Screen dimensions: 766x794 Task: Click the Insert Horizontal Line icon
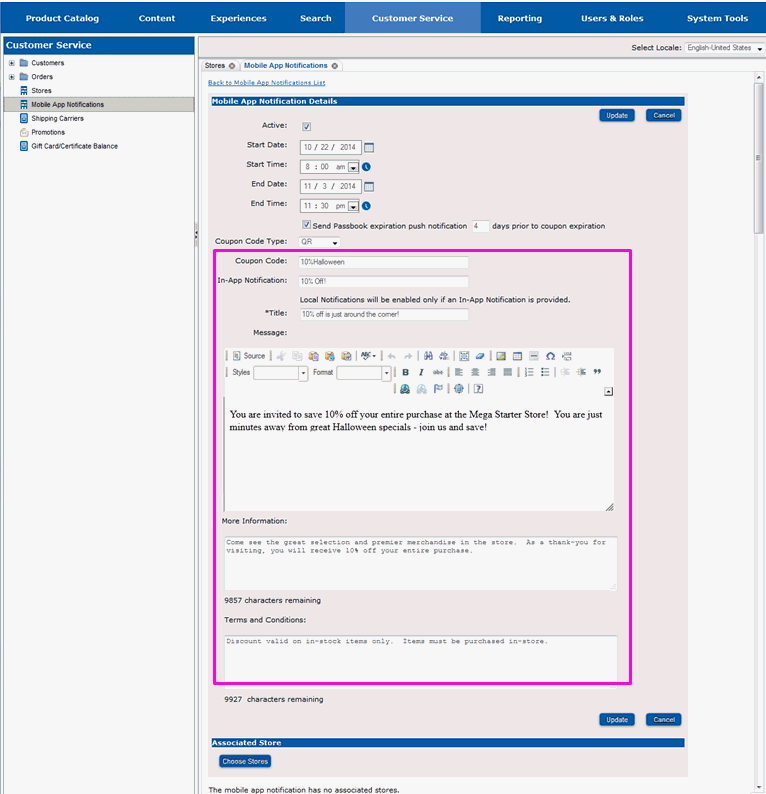(534, 356)
